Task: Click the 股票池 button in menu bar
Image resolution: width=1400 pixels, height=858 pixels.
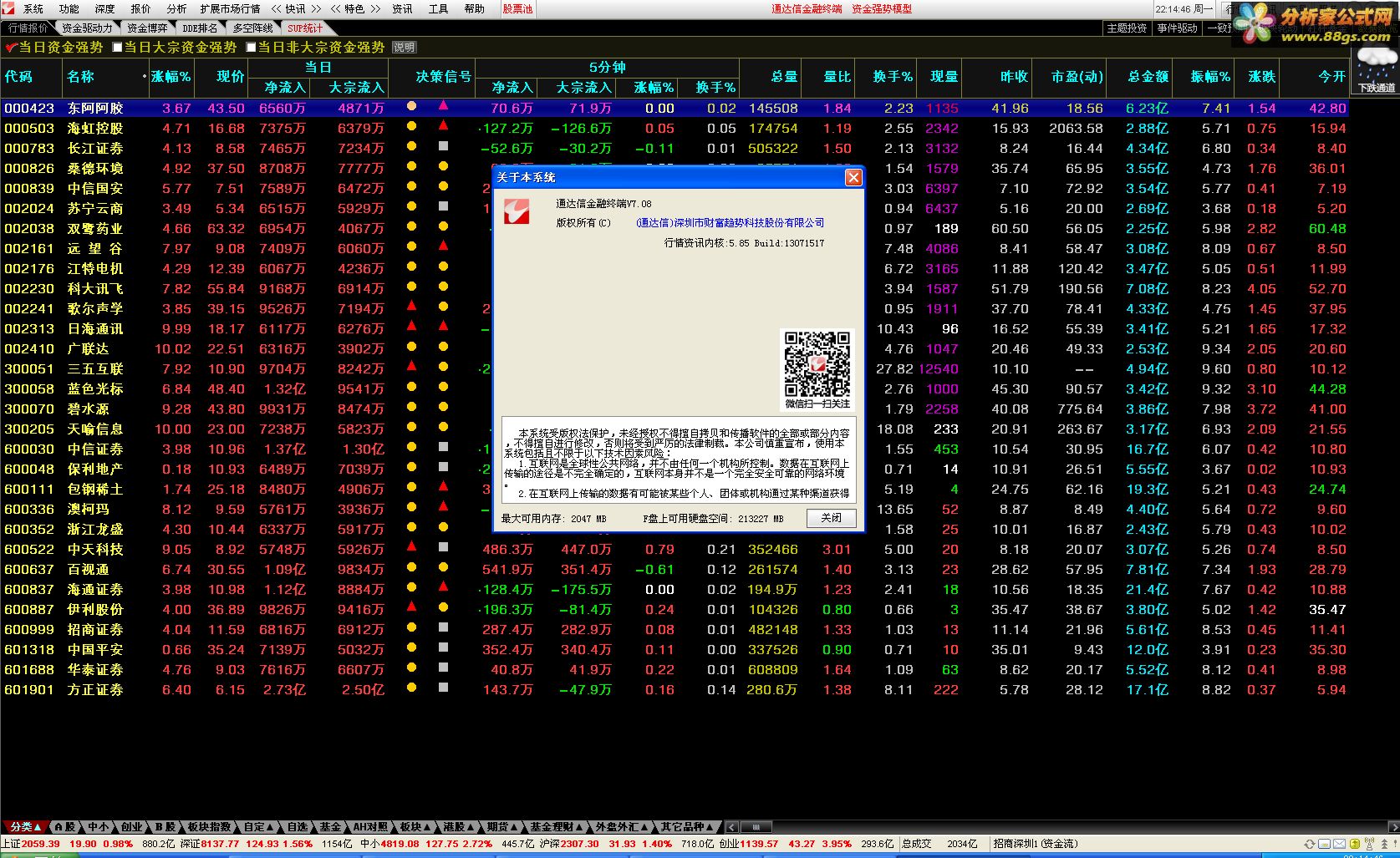Action: pos(518,9)
